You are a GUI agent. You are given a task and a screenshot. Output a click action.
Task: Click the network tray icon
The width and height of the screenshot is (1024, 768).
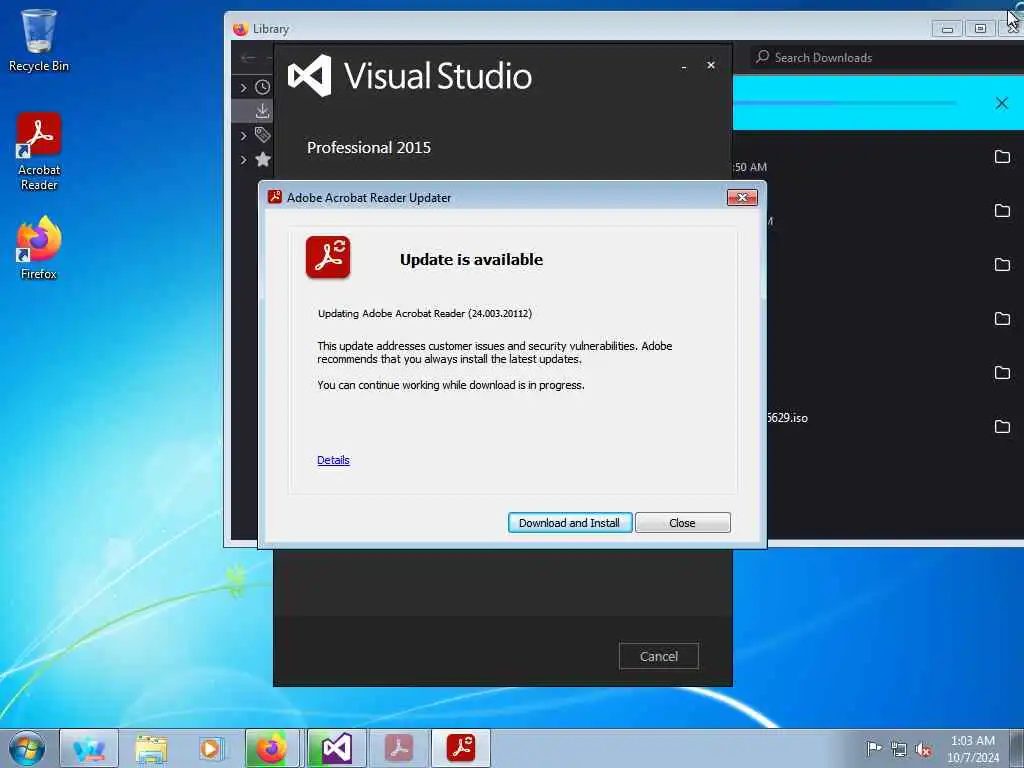(x=899, y=749)
